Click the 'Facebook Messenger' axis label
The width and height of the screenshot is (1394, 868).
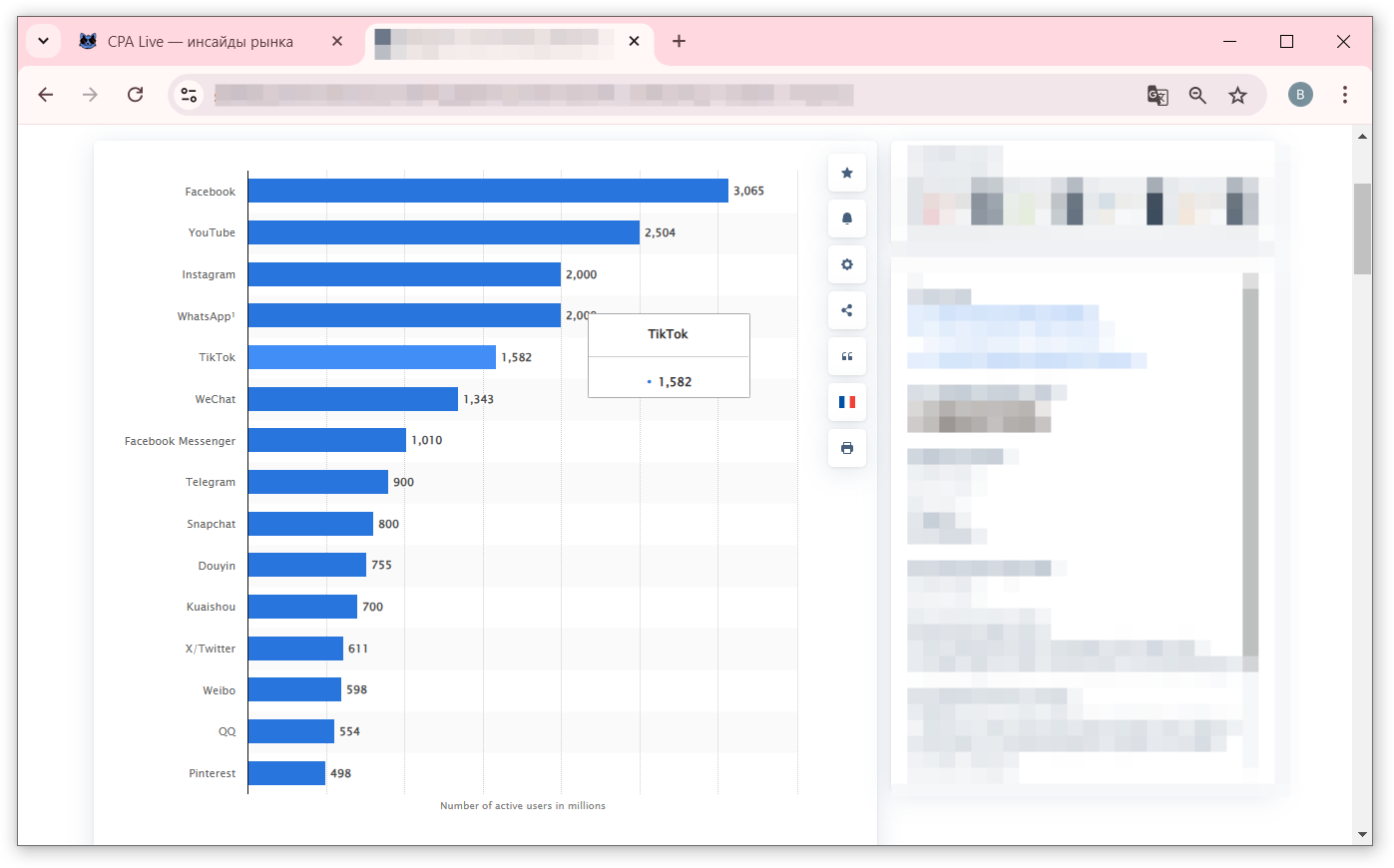point(181,441)
